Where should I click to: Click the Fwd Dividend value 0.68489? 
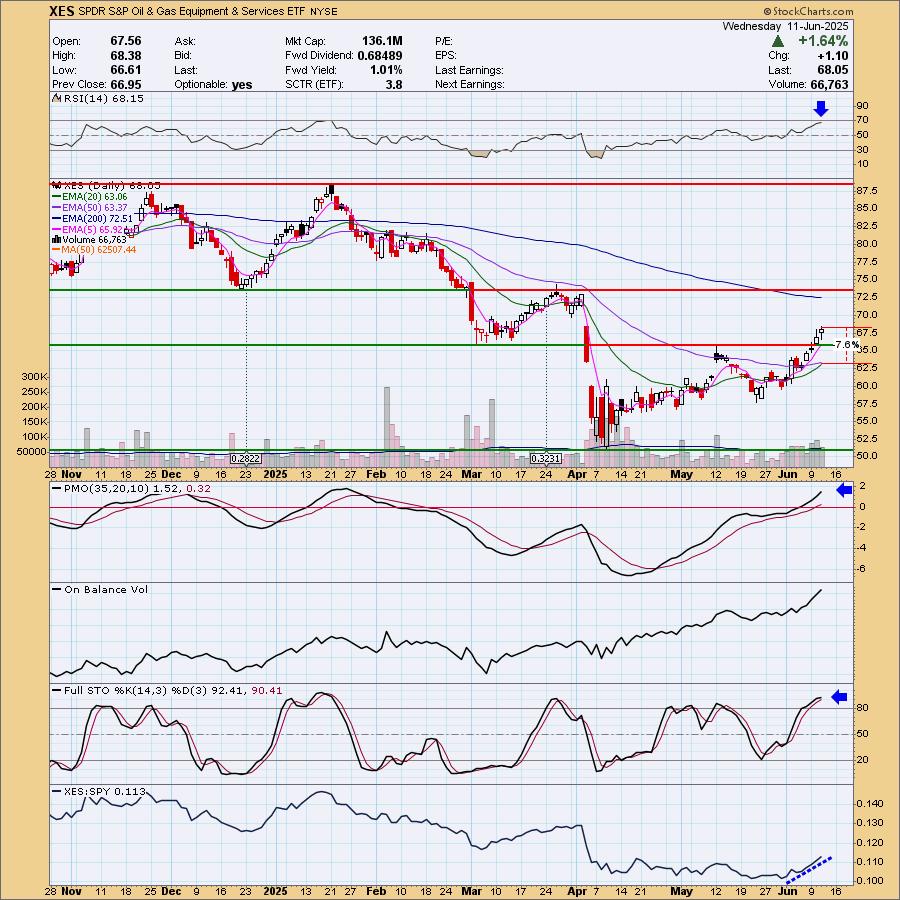[380, 56]
